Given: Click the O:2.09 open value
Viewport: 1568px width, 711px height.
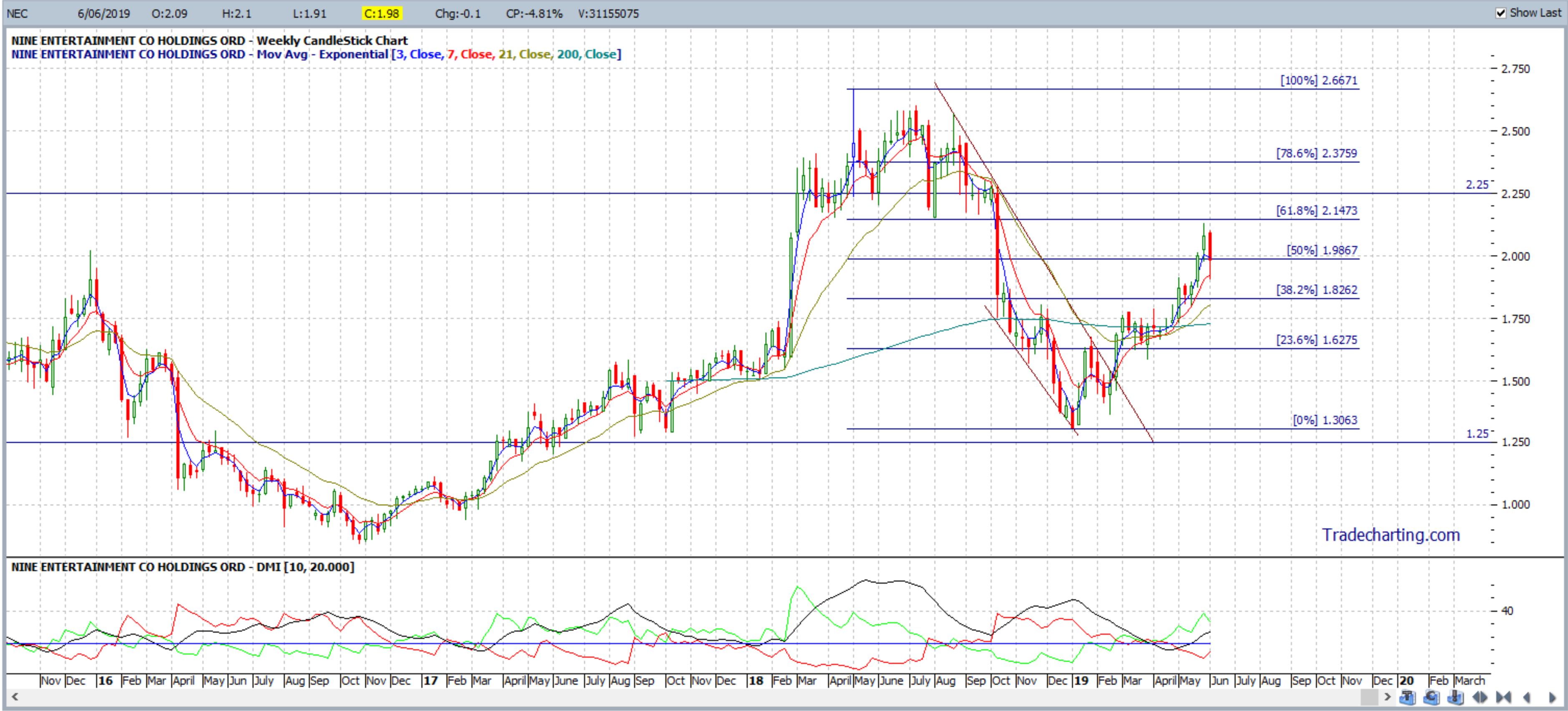Looking at the screenshot, I should coord(170,13).
